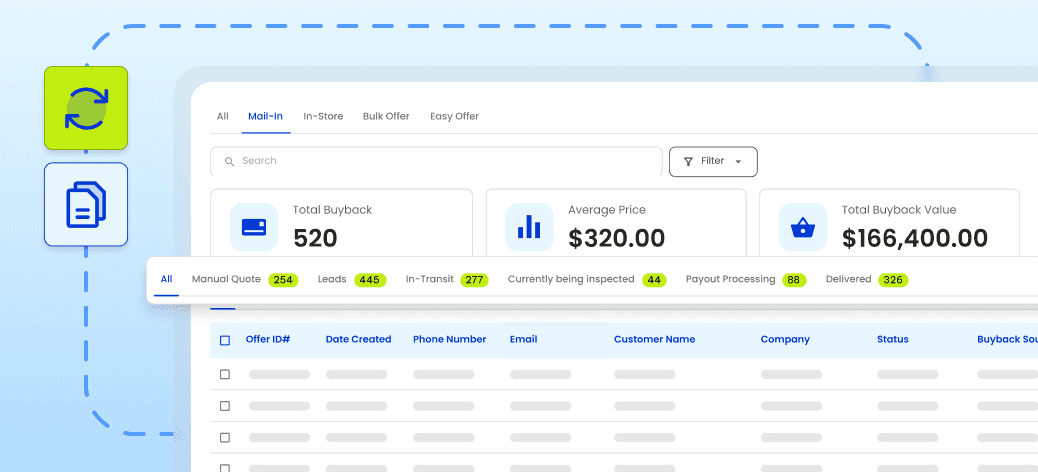The image size is (1038, 472).
Task: Check the second table row checkbox
Action: (x=225, y=406)
